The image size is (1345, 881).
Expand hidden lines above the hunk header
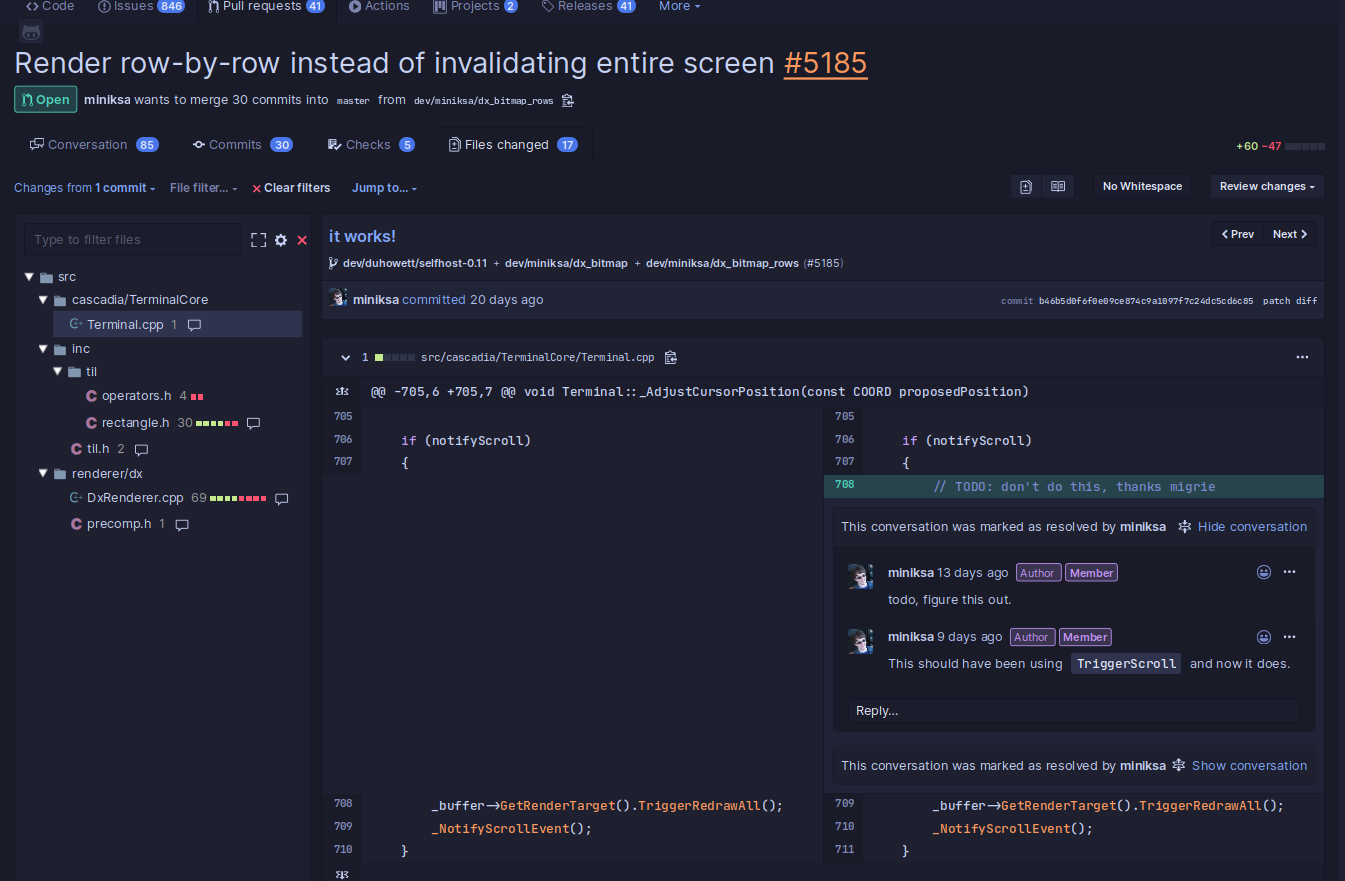click(342, 392)
